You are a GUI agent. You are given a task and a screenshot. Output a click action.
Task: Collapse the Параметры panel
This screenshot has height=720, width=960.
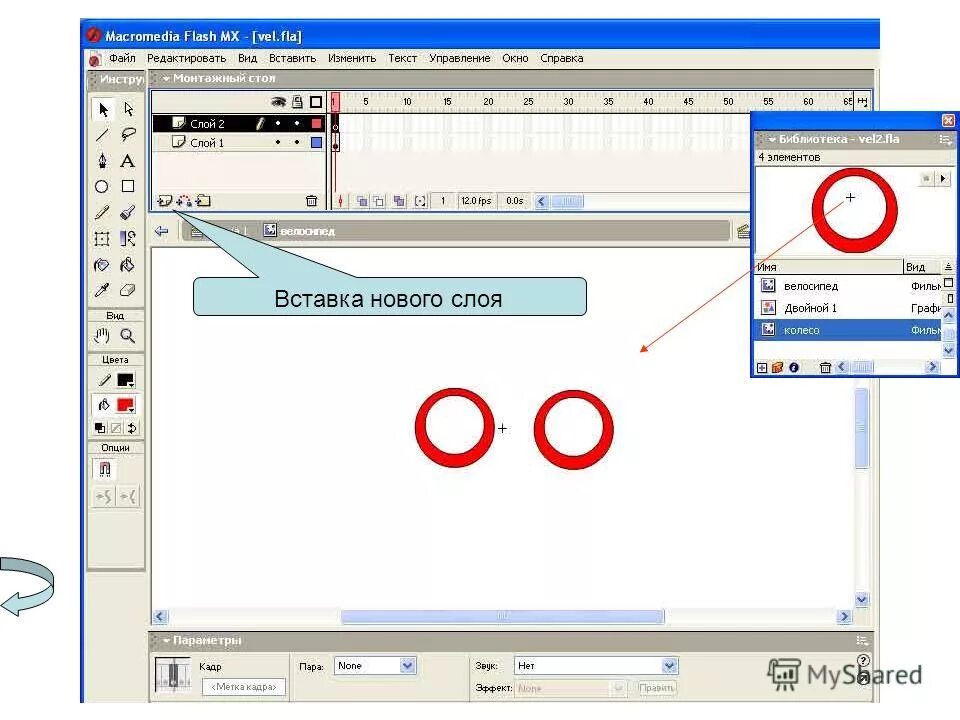(165, 640)
